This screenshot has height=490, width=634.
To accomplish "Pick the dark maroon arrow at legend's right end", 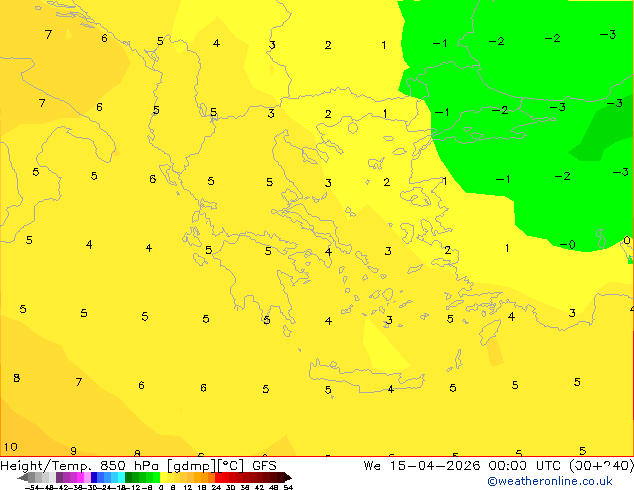I will 288,477.
